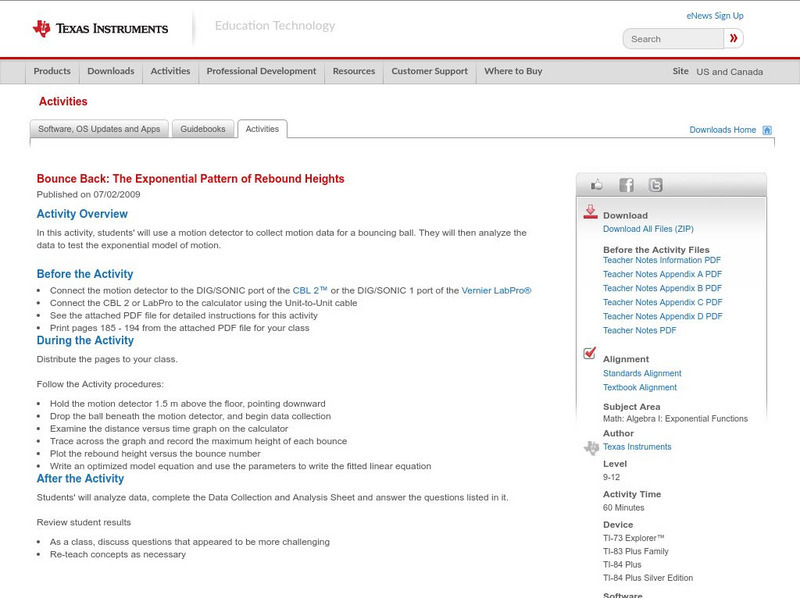Viewport: 800px width, 598px height.
Task: Open Teacher Notes Appendix D PDF
Action: coord(662,316)
